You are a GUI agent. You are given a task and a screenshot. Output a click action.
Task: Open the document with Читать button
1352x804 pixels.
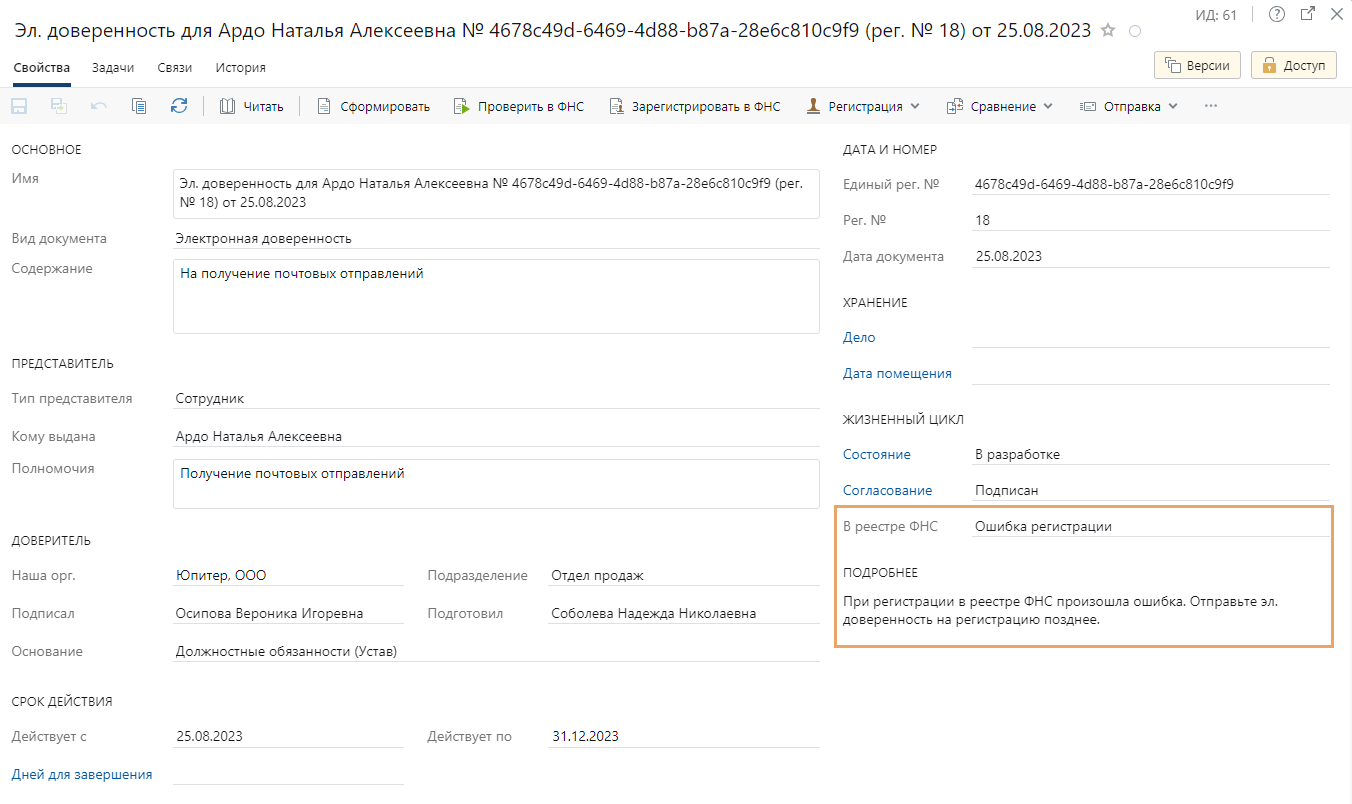[252, 106]
